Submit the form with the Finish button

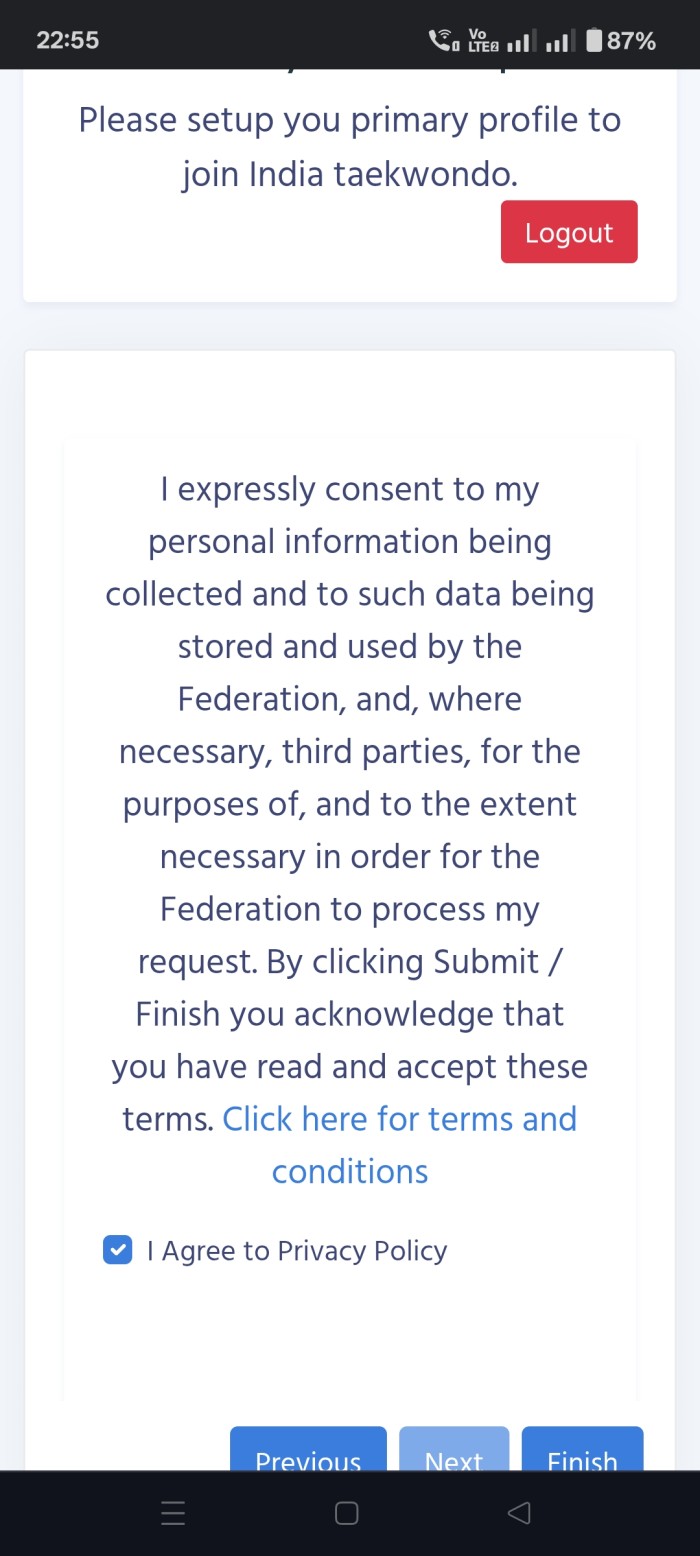(x=582, y=1459)
